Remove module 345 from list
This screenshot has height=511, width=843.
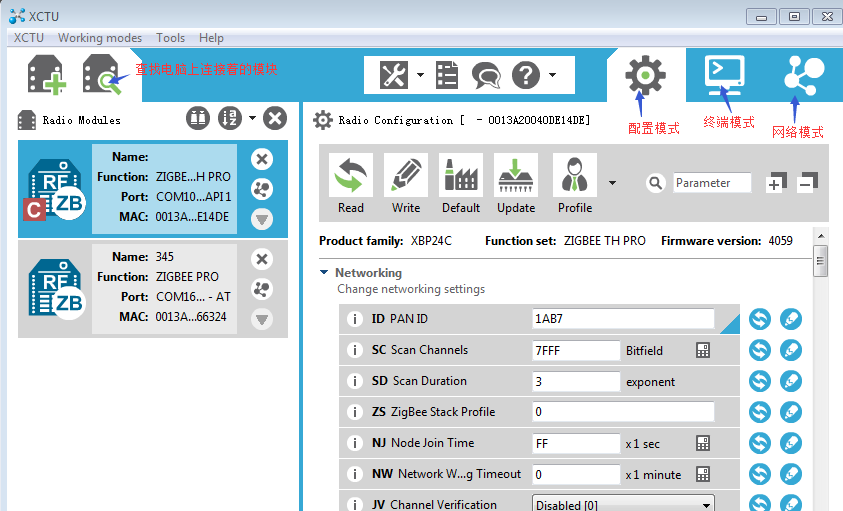pyautogui.click(x=262, y=259)
